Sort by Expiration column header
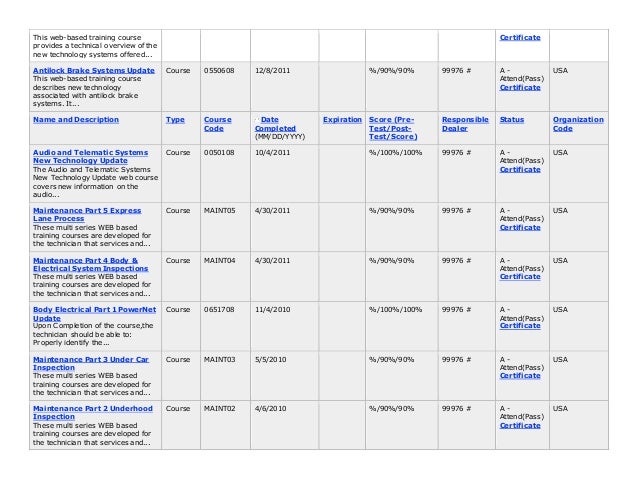 tap(342, 120)
